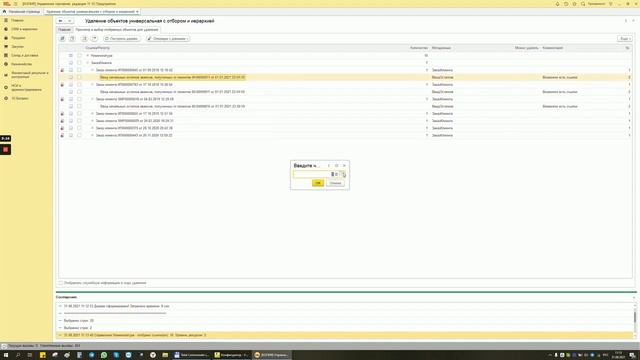Screen dimensions: 640x360
Task: Expand the Номенклатура tree node
Action: click(x=88, y=56)
